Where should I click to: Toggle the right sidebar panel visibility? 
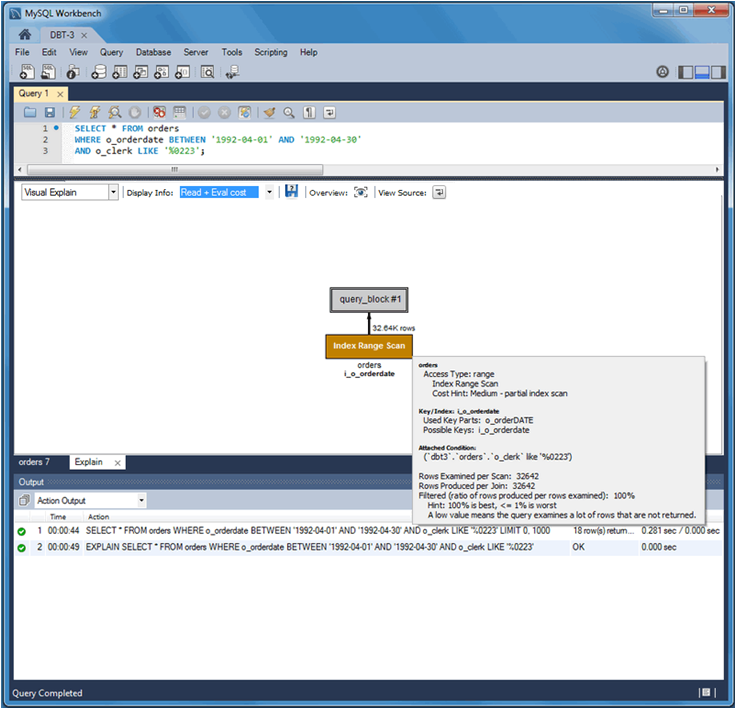718,72
